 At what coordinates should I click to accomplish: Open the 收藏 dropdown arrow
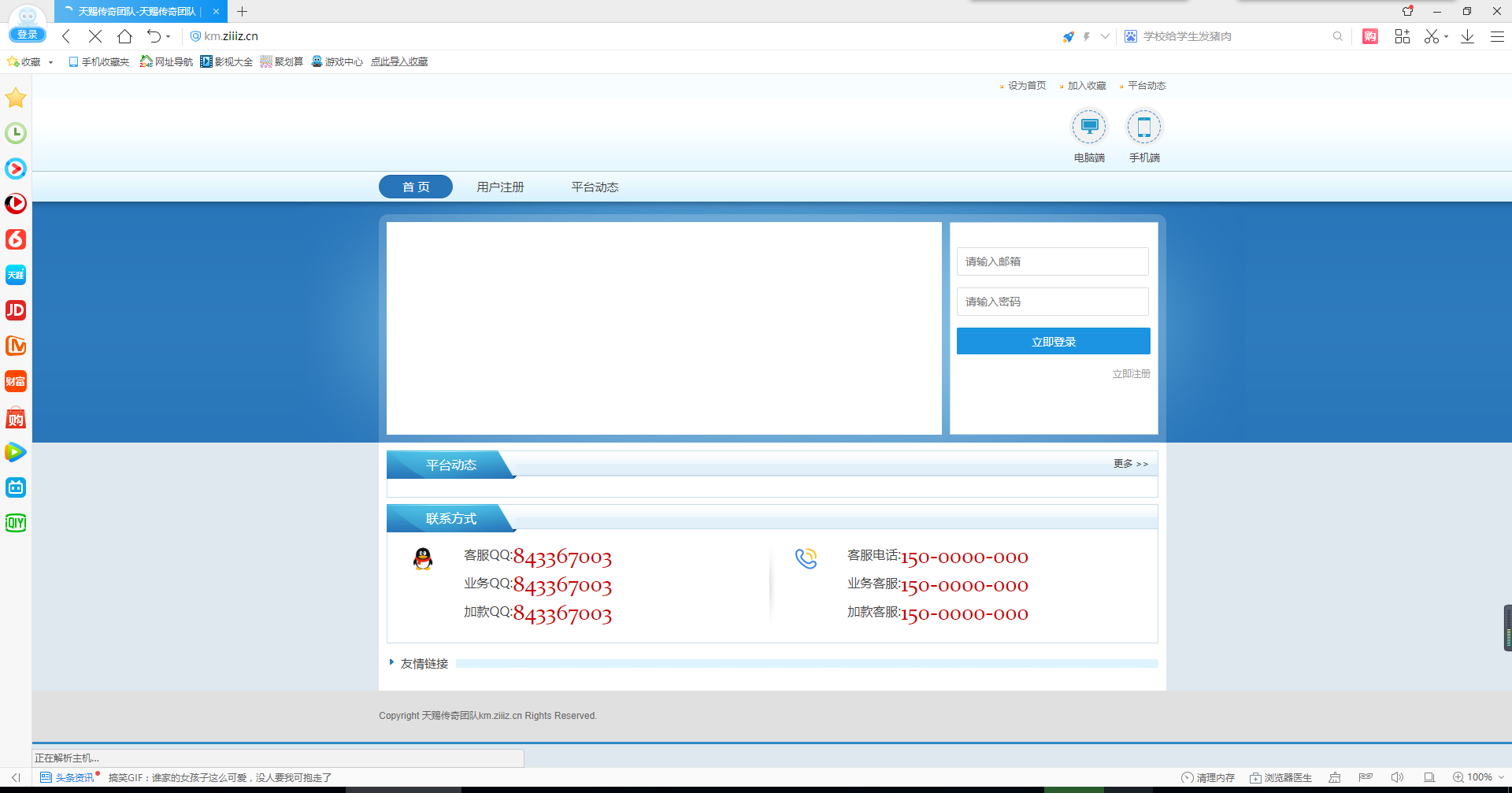(x=50, y=61)
